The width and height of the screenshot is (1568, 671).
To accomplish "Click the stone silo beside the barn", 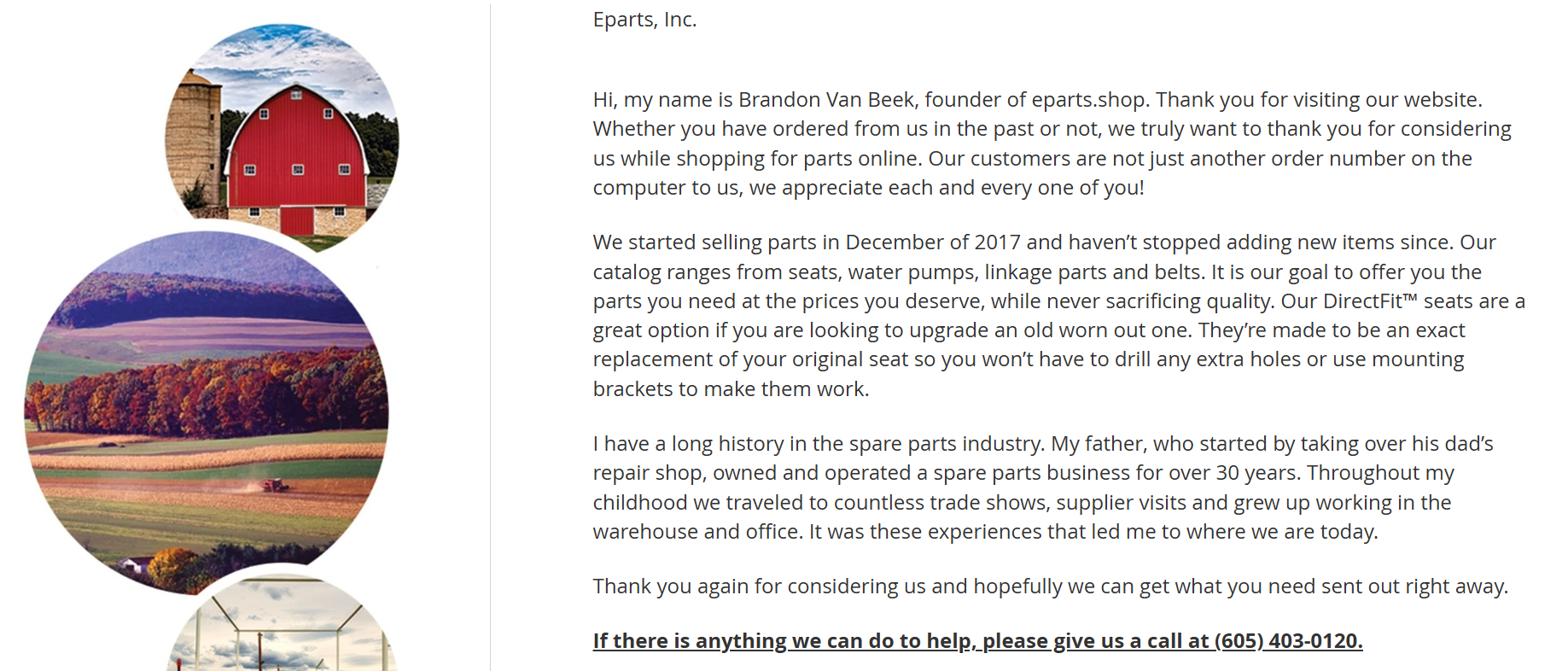I will 194,141.
